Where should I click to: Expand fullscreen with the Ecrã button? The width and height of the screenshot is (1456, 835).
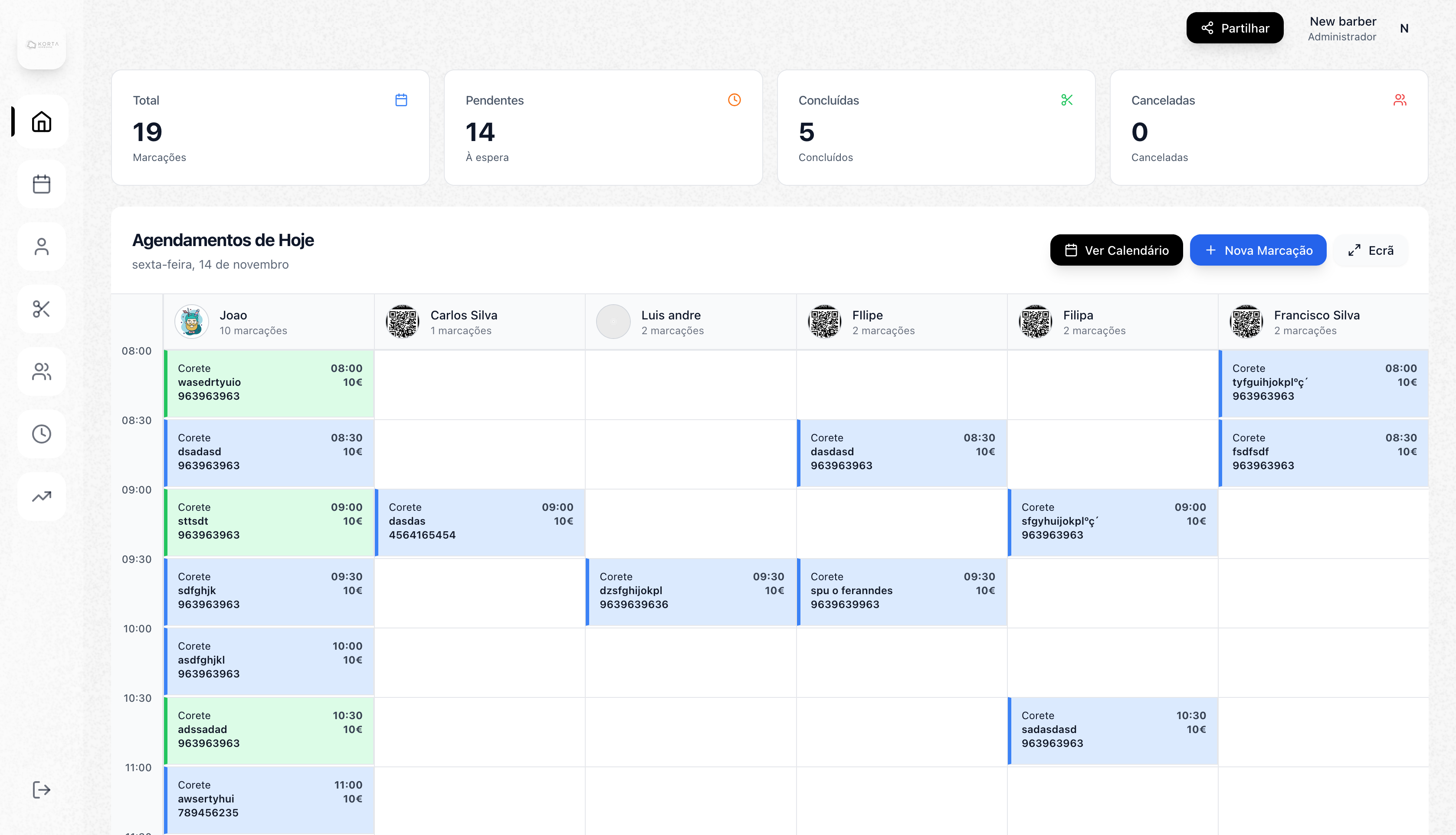[1370, 250]
